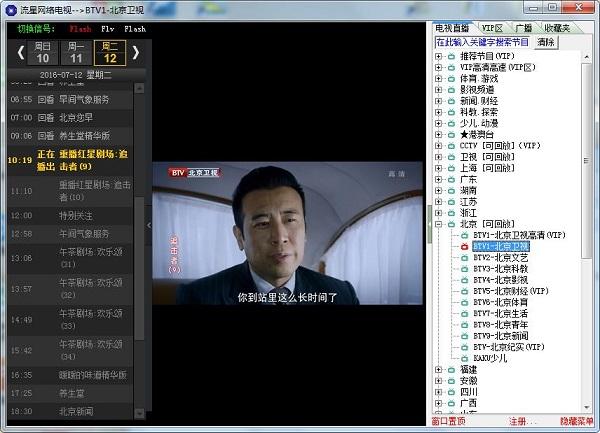Collapse the program guide panel arrow

coord(149,225)
